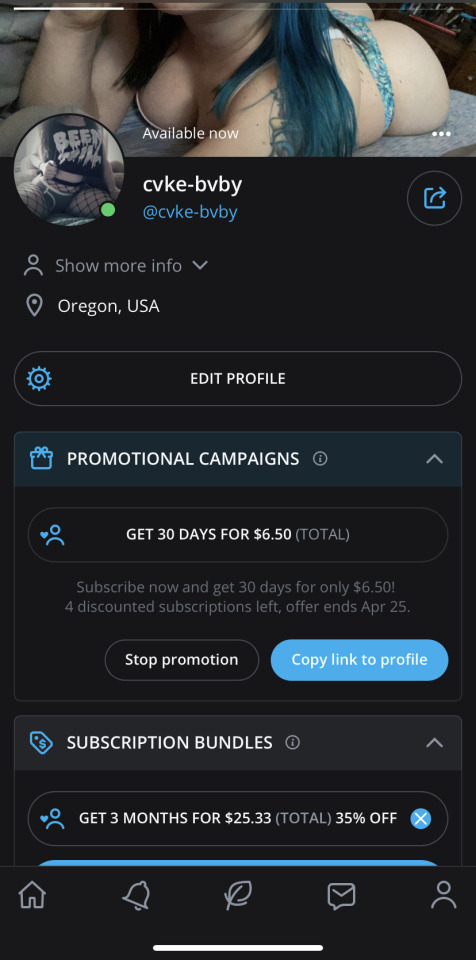Tap the Edit Profile label
The image size is (476, 960).
point(238,379)
